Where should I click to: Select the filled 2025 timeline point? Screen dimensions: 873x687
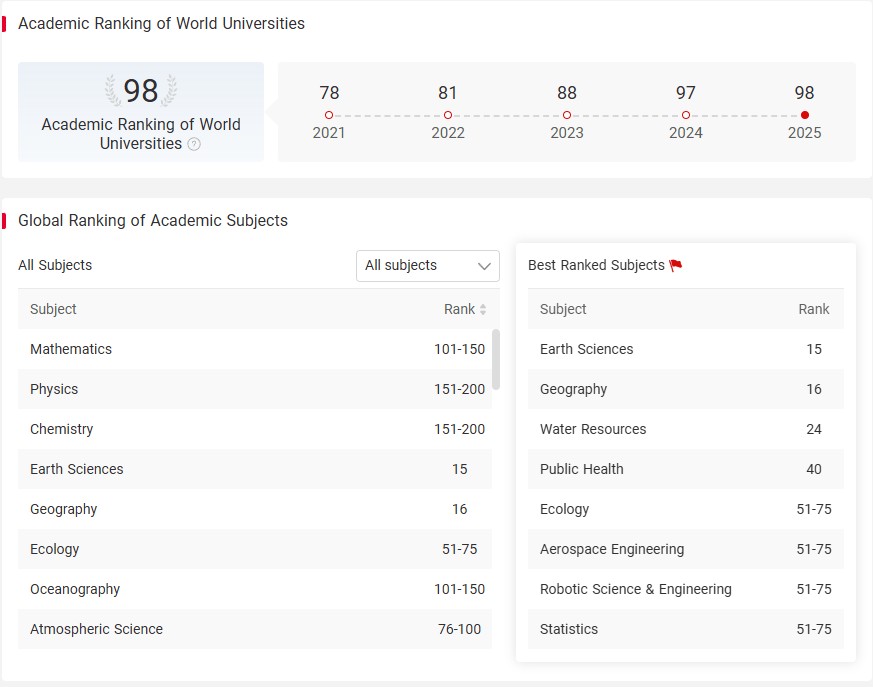(x=805, y=115)
